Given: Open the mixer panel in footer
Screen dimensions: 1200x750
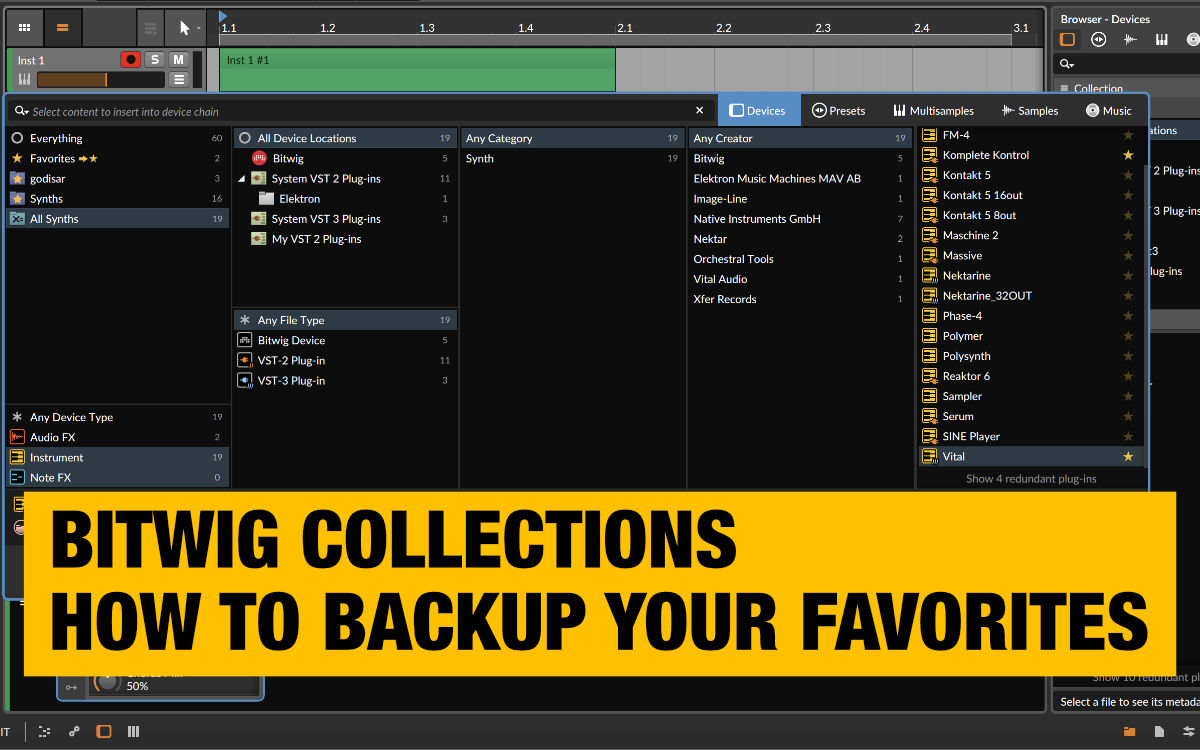Looking at the screenshot, I should pyautogui.click(x=133, y=731).
